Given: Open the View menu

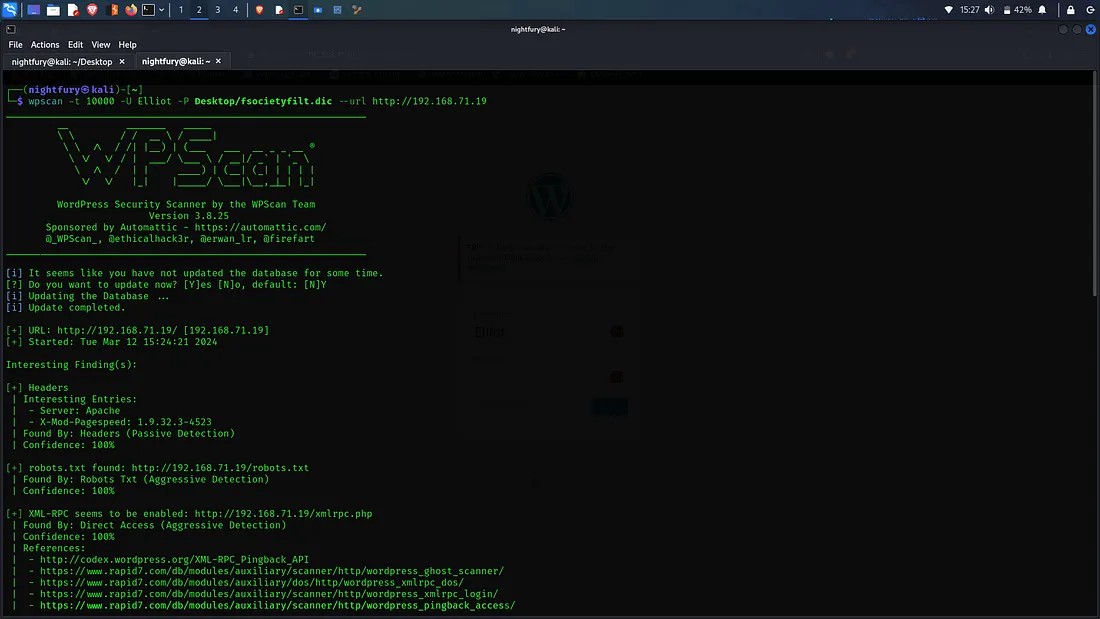Looking at the screenshot, I should pyautogui.click(x=101, y=45).
